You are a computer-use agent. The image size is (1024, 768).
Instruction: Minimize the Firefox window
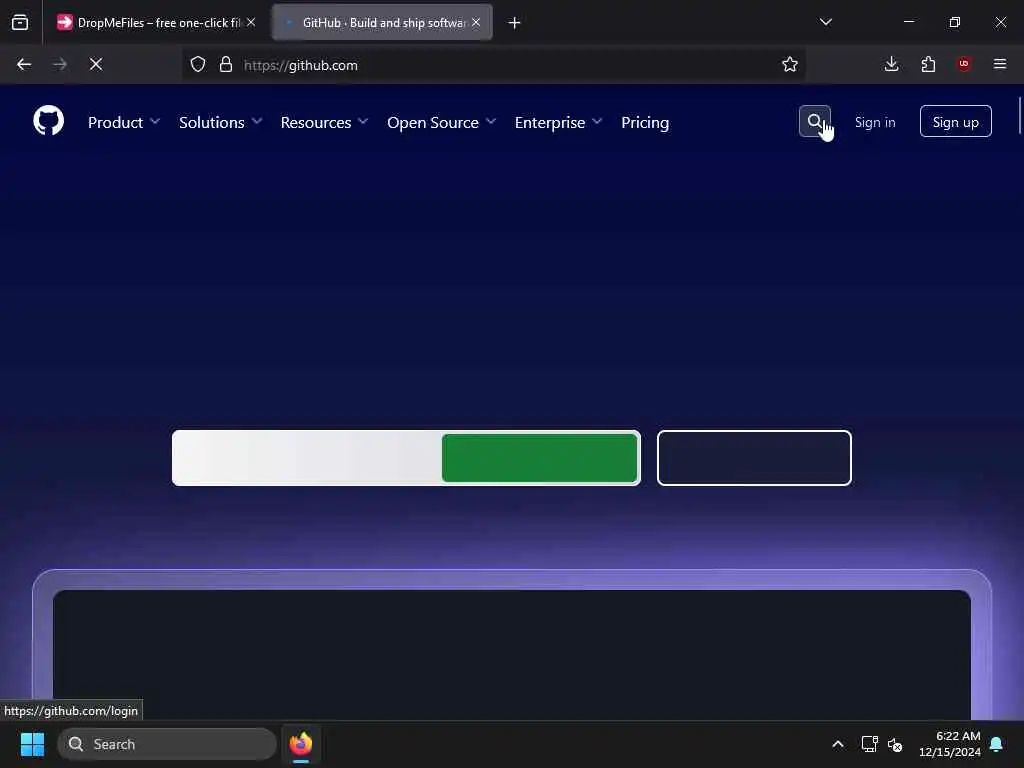tap(909, 22)
